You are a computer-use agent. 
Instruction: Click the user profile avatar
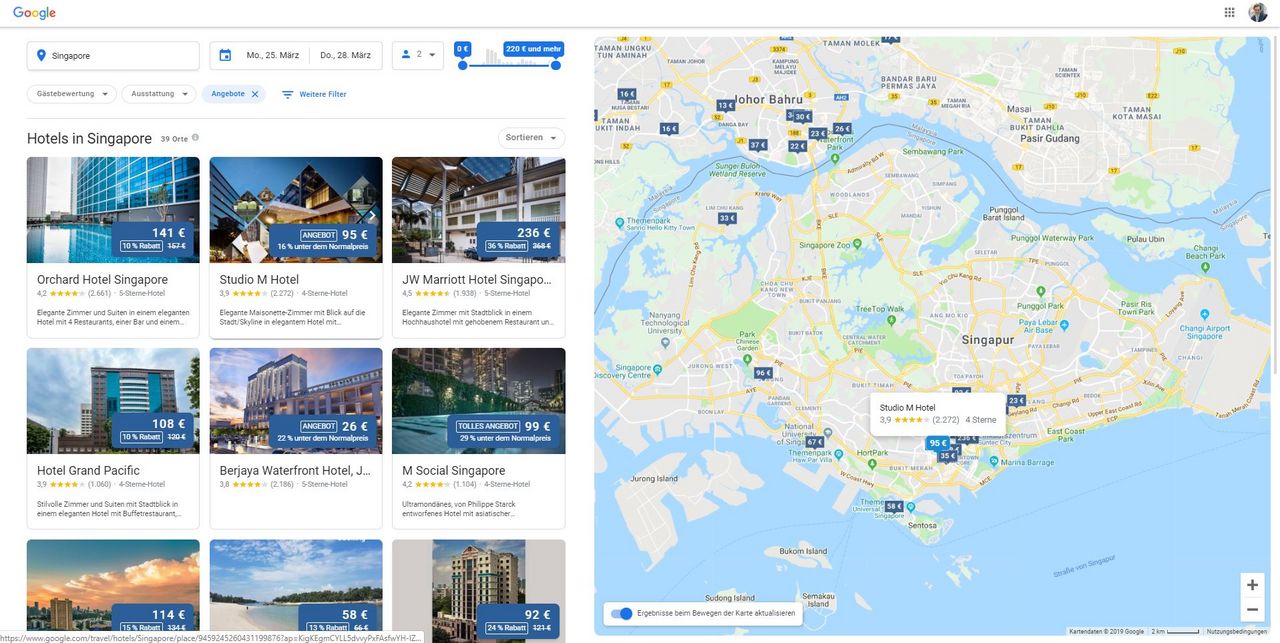point(1257,12)
